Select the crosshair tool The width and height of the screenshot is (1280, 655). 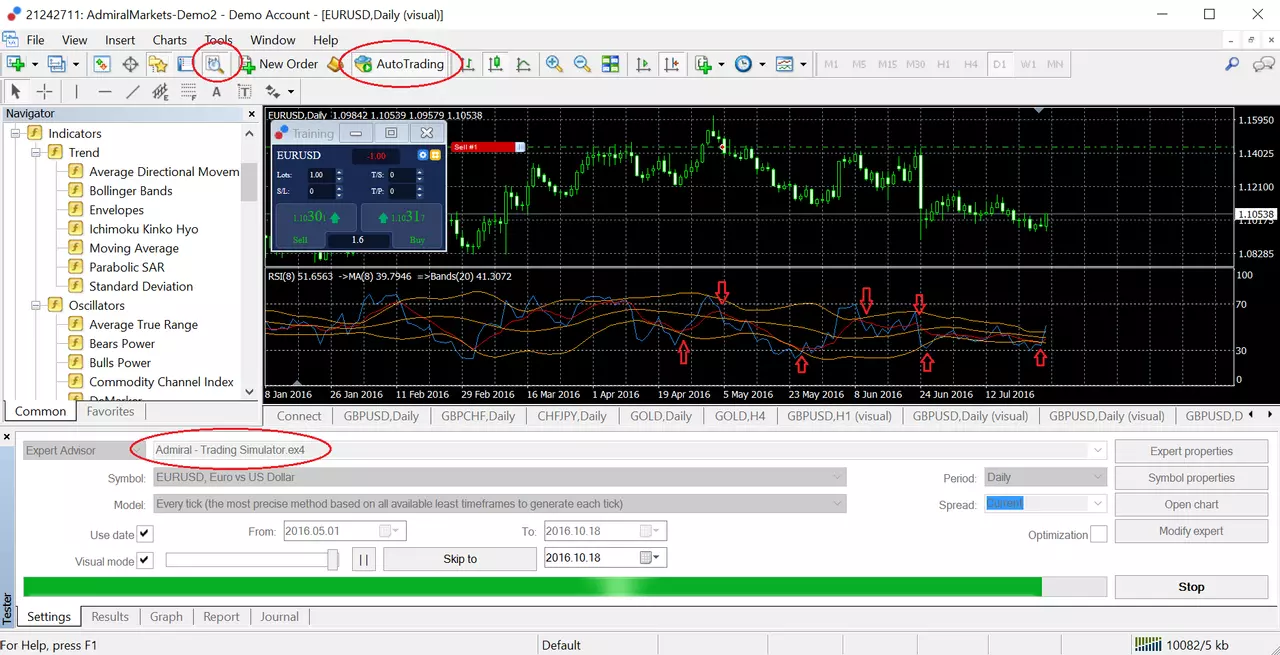tap(44, 91)
